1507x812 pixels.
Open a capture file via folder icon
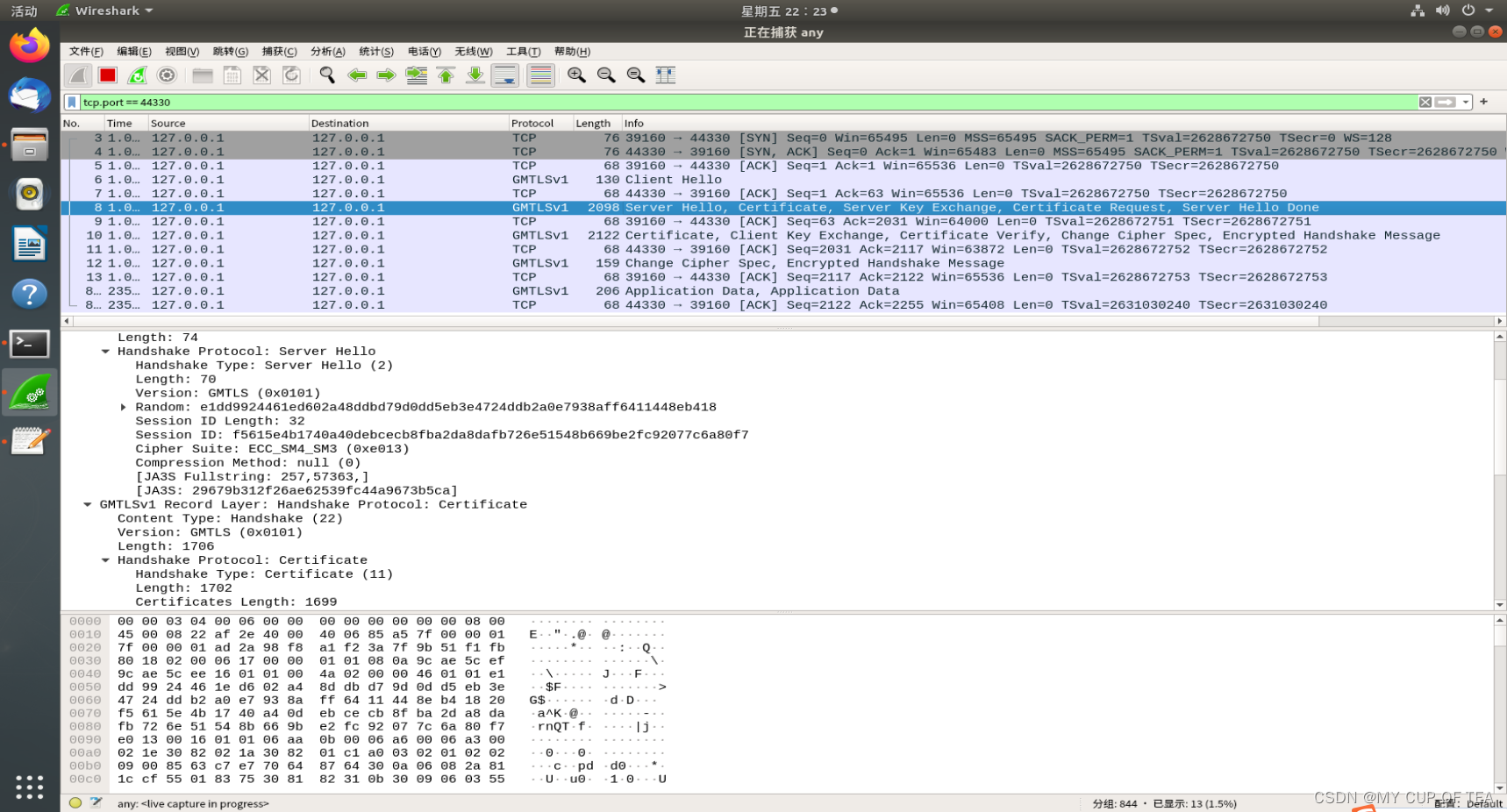point(203,75)
